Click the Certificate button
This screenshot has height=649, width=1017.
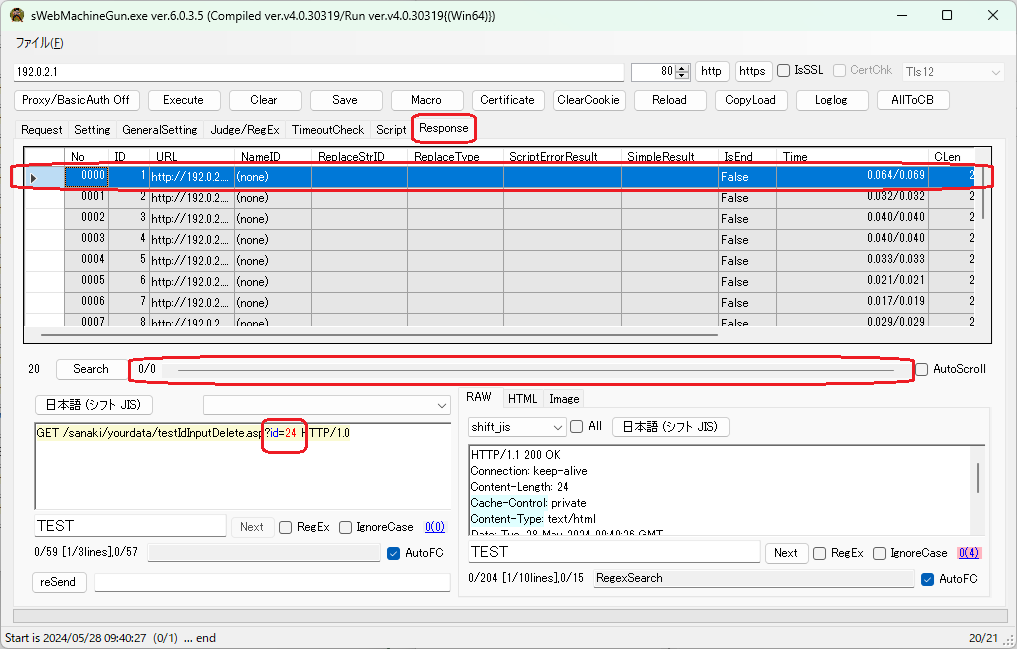pyautogui.click(x=507, y=100)
